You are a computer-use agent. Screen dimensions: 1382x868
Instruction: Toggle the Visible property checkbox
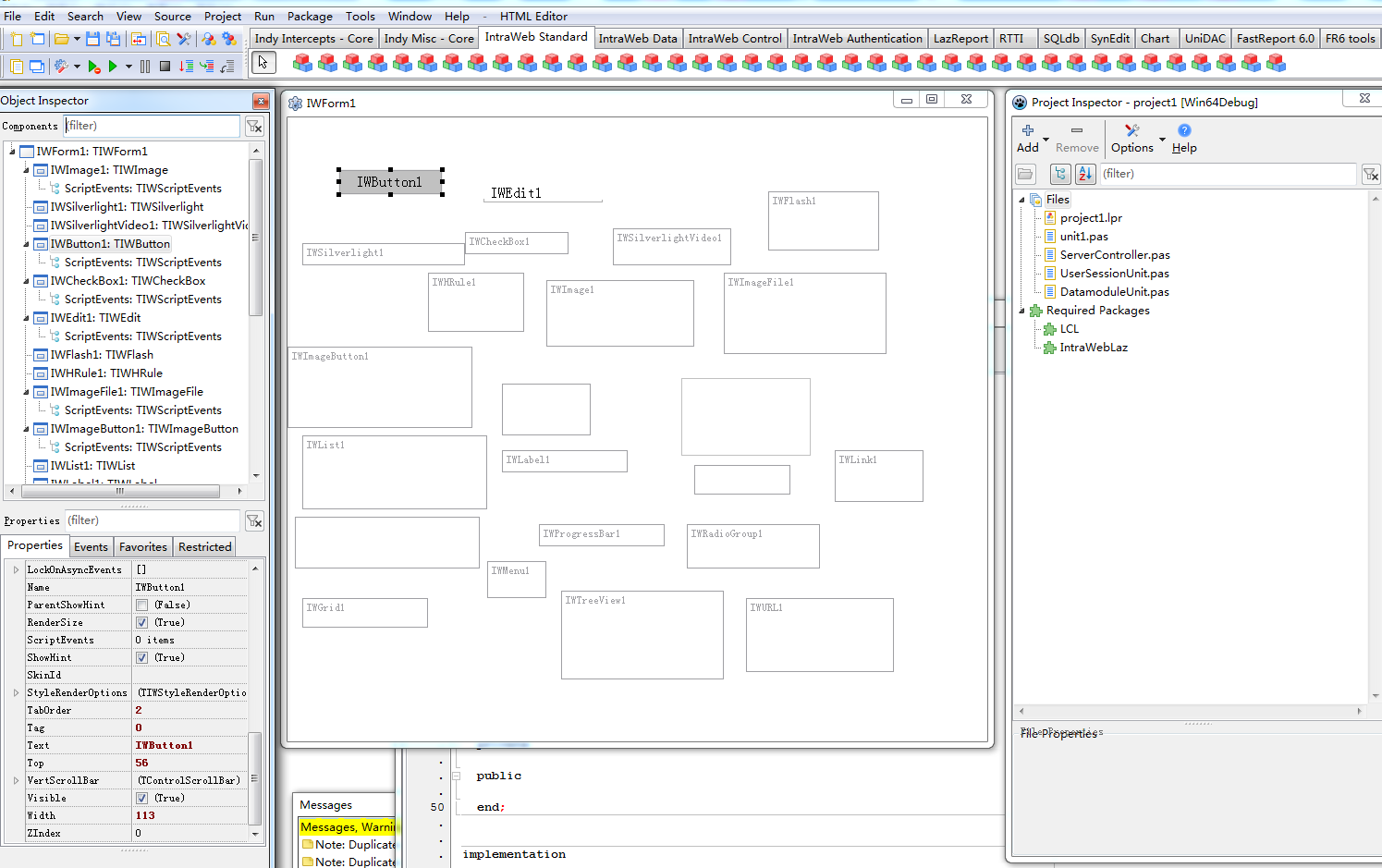tap(141, 798)
